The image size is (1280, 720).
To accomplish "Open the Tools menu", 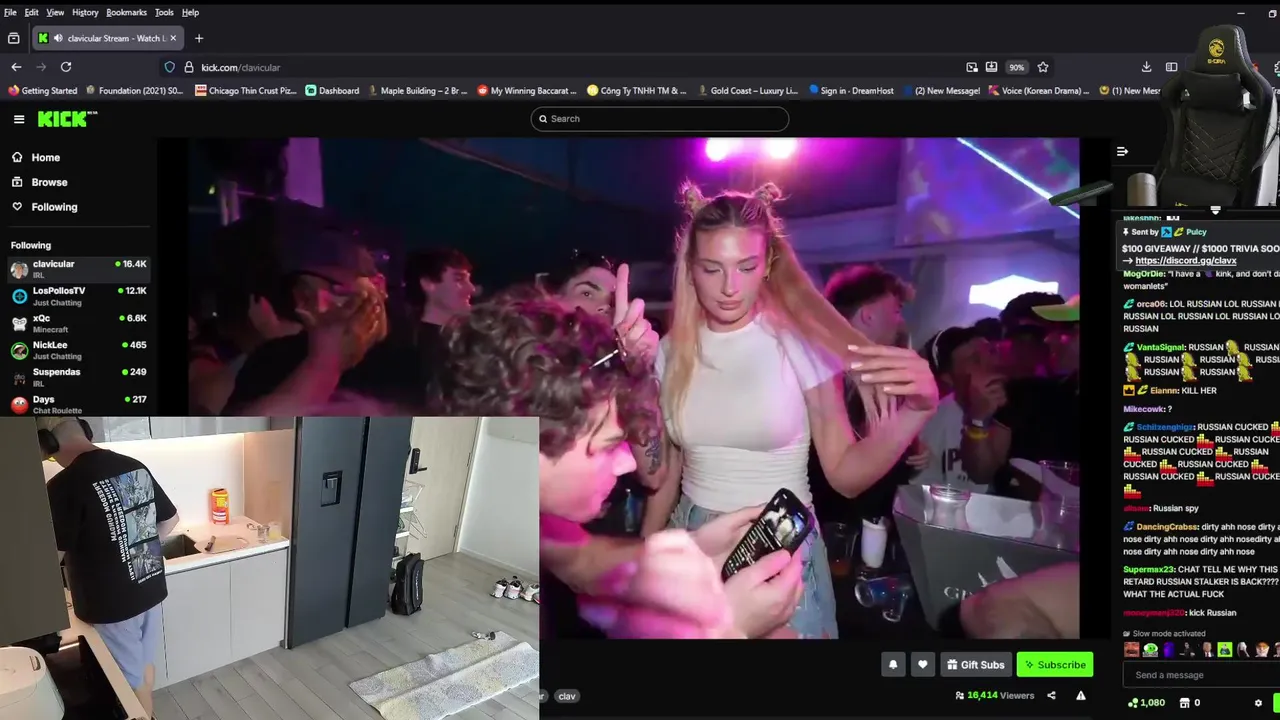I will [x=164, y=12].
